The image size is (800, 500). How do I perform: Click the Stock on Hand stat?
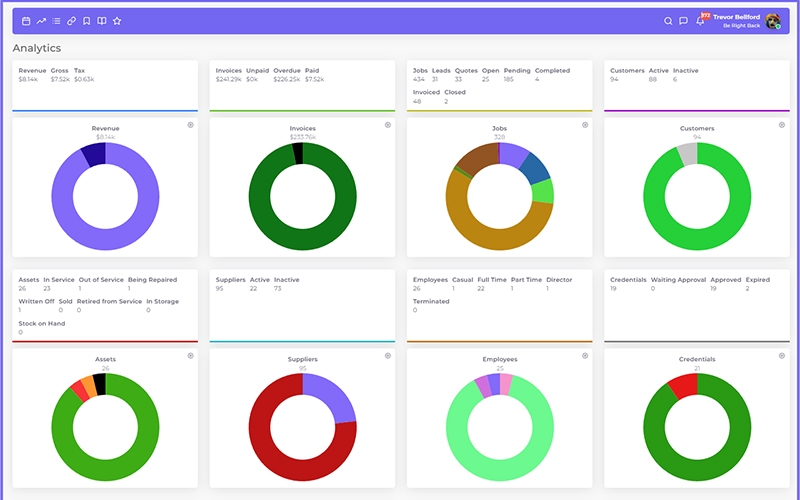point(42,328)
